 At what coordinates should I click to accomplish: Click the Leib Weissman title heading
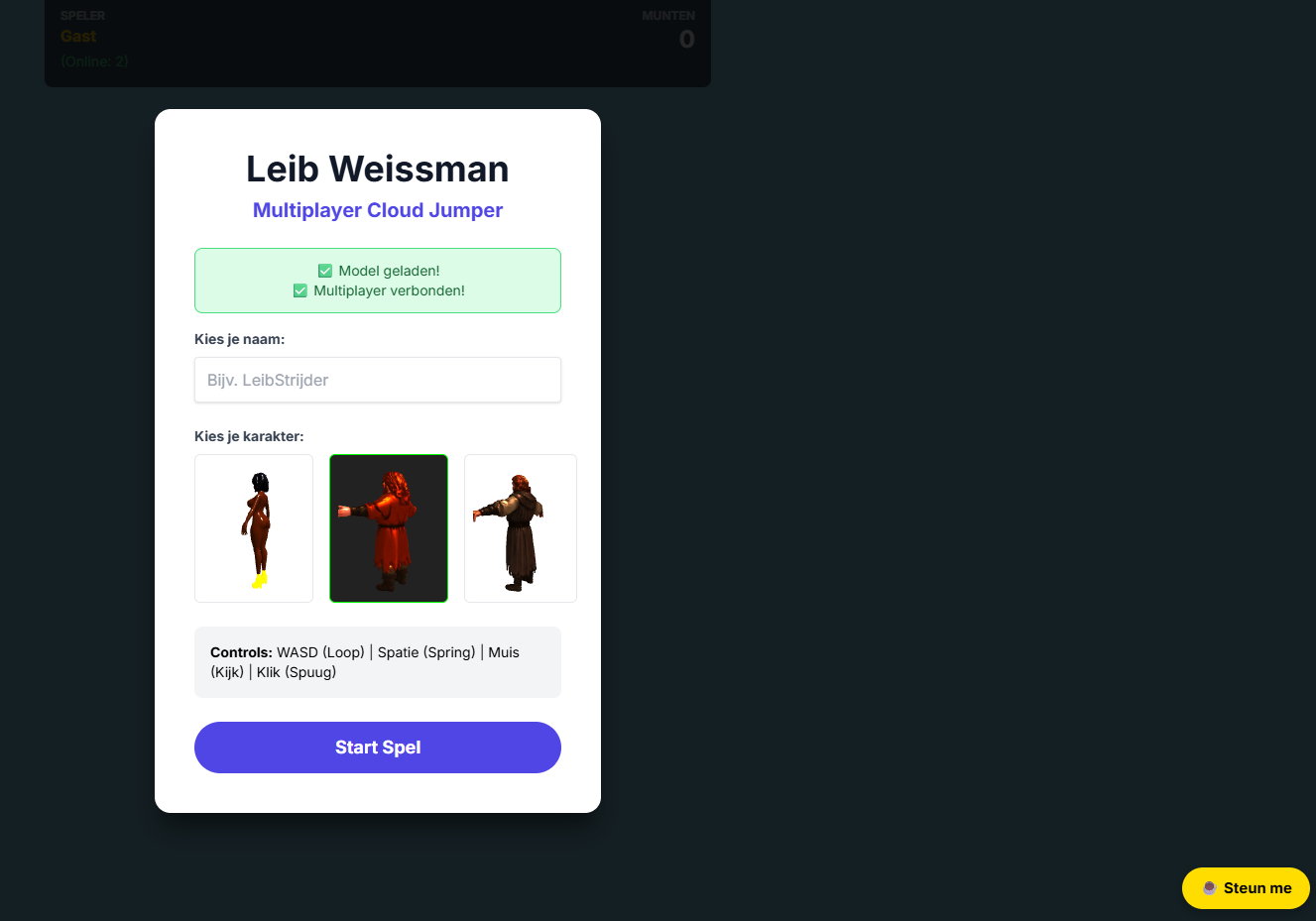coord(378,169)
